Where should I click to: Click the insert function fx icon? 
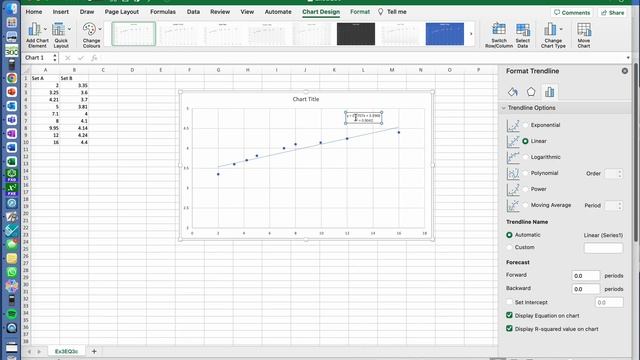click(94, 58)
